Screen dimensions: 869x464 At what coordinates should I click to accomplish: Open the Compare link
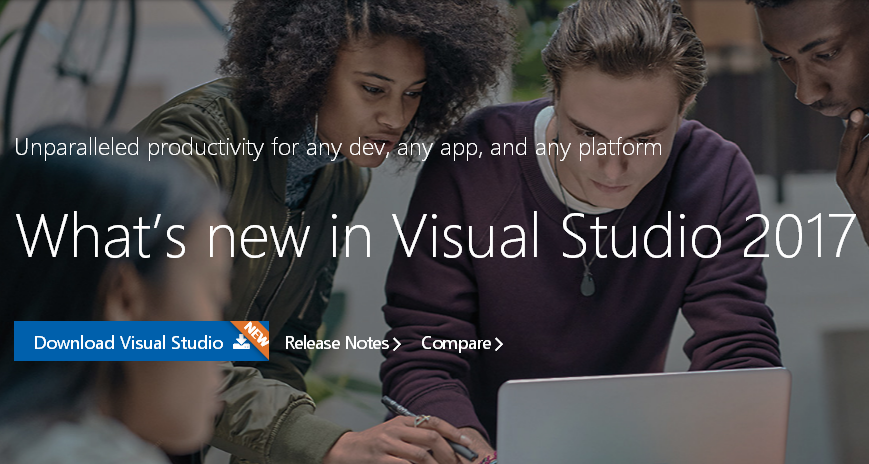coord(456,343)
